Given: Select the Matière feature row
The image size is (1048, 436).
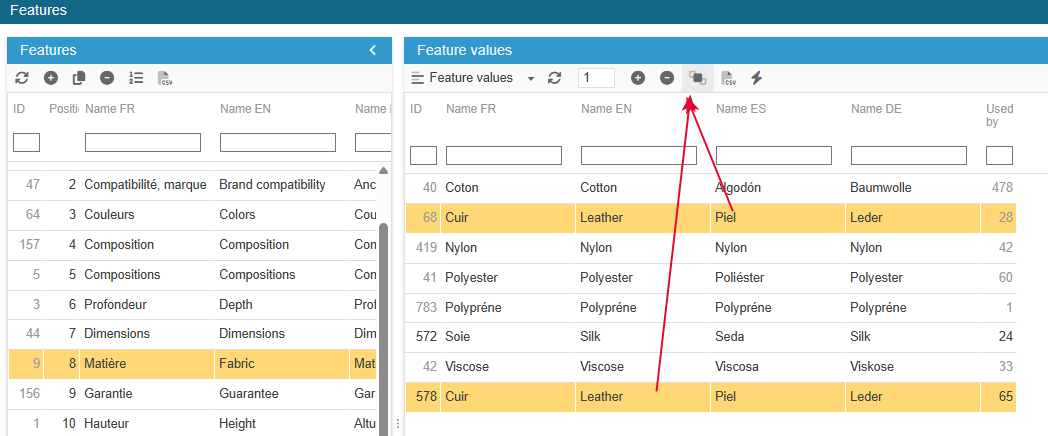Looking at the screenshot, I should point(192,364).
